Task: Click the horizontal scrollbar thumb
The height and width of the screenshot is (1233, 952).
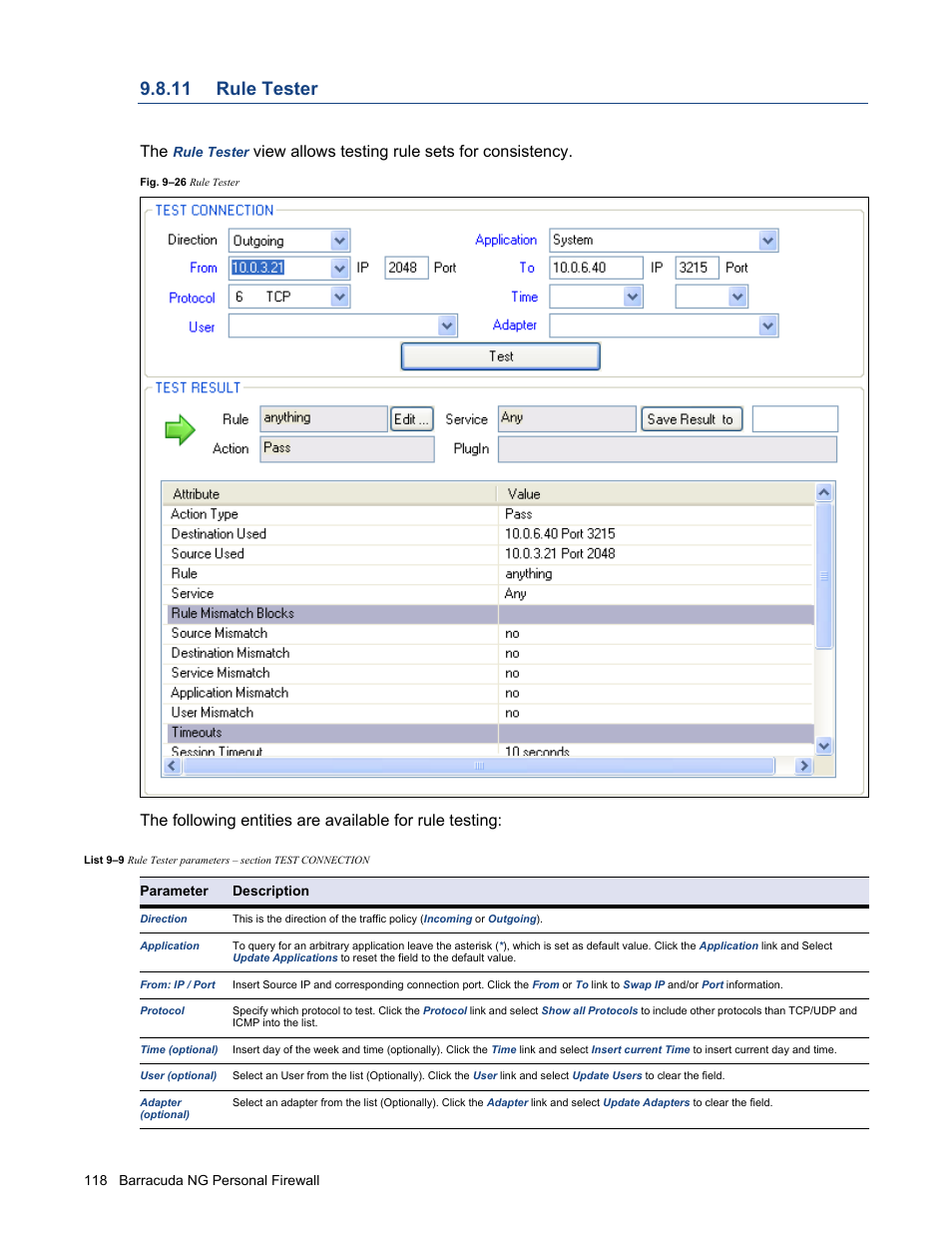Action: click(478, 766)
